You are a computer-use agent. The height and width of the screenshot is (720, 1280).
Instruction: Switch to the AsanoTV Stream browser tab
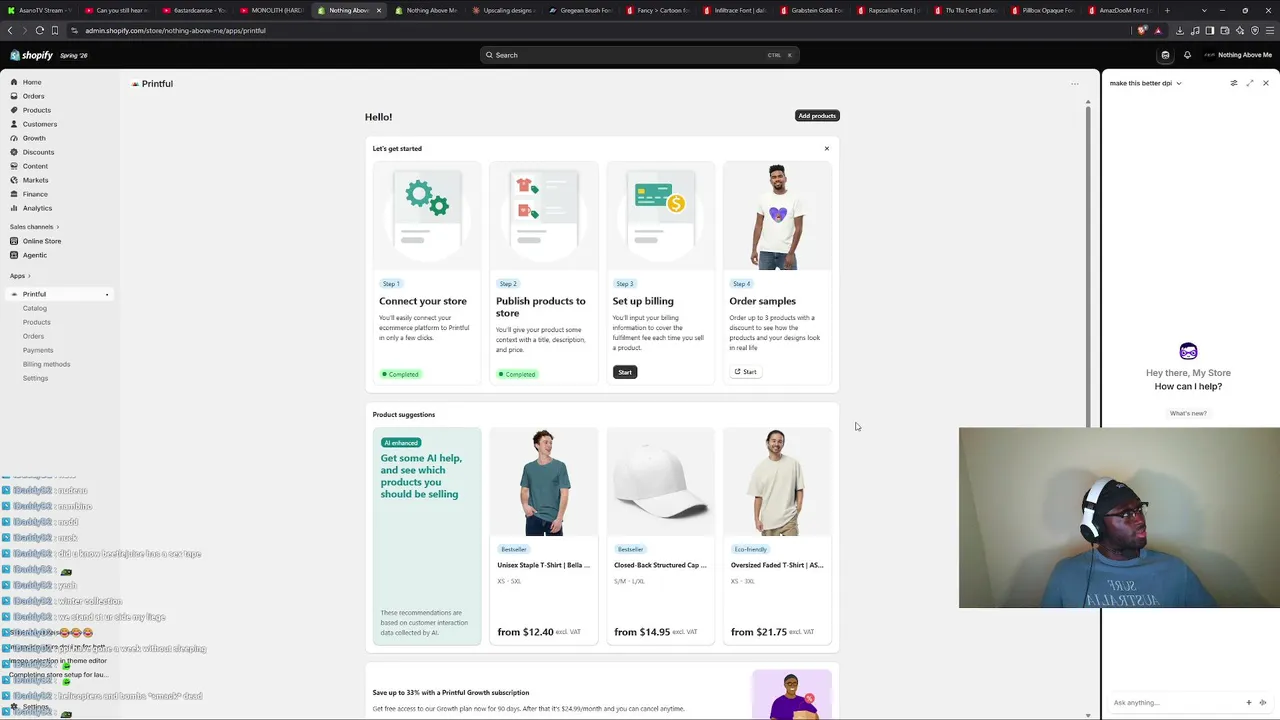[x=38, y=10]
